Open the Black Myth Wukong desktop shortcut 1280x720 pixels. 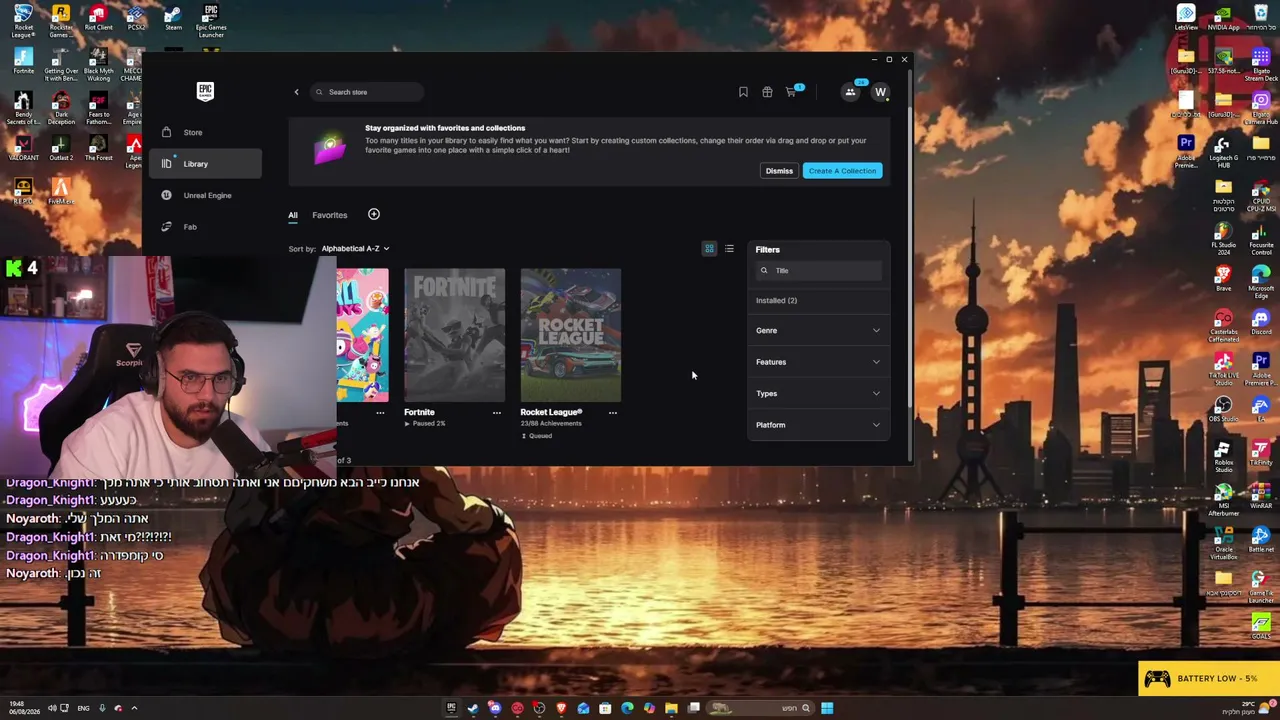(x=98, y=64)
